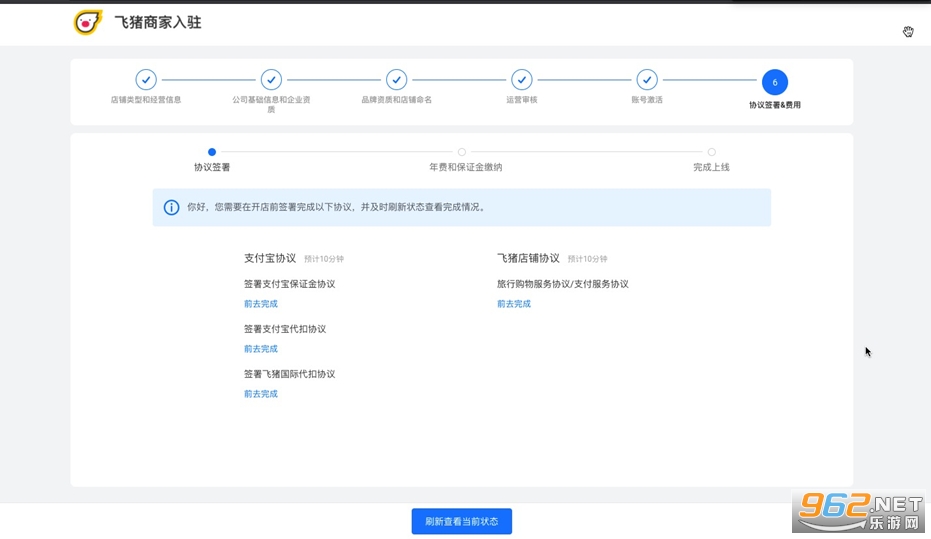Click the hand icon at top right

908,32
